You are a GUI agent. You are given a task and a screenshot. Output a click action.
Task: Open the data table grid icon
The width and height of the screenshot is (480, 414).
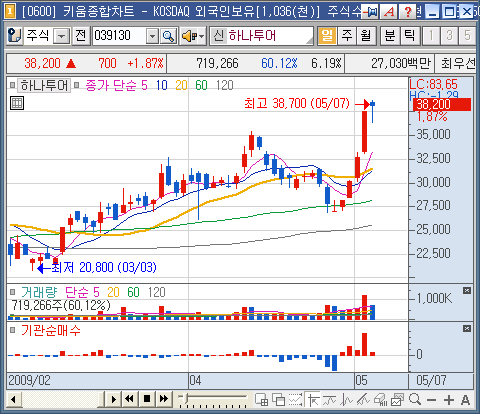(17, 103)
